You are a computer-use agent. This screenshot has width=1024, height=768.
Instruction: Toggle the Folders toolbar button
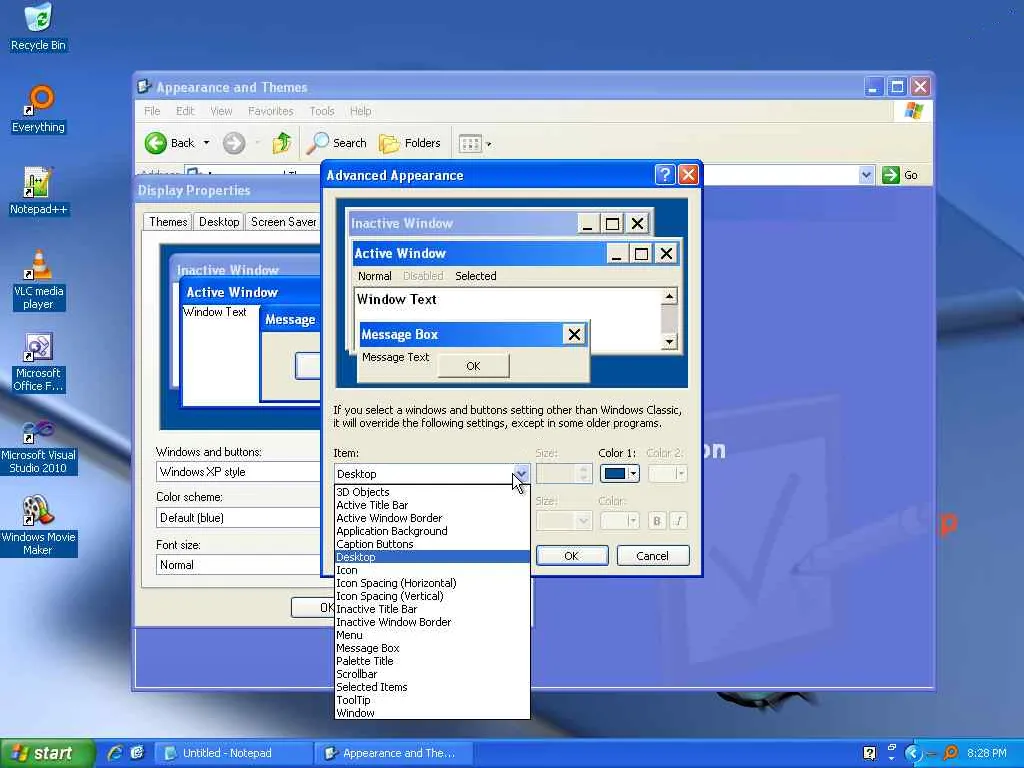tap(410, 143)
